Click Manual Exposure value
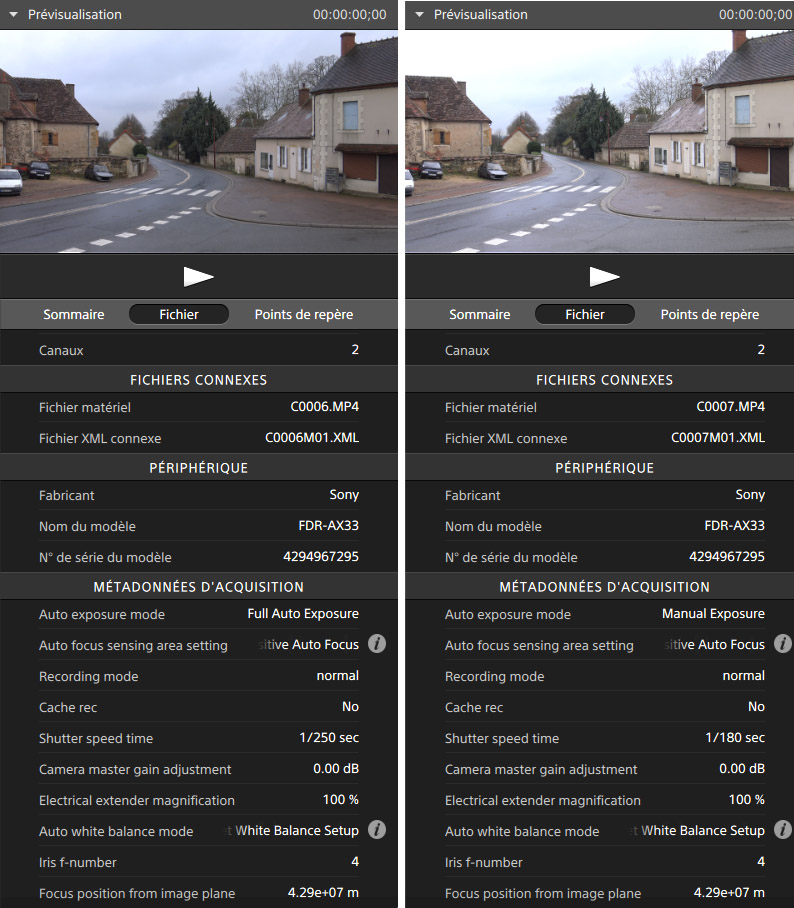The width and height of the screenshot is (794, 908). (713, 614)
